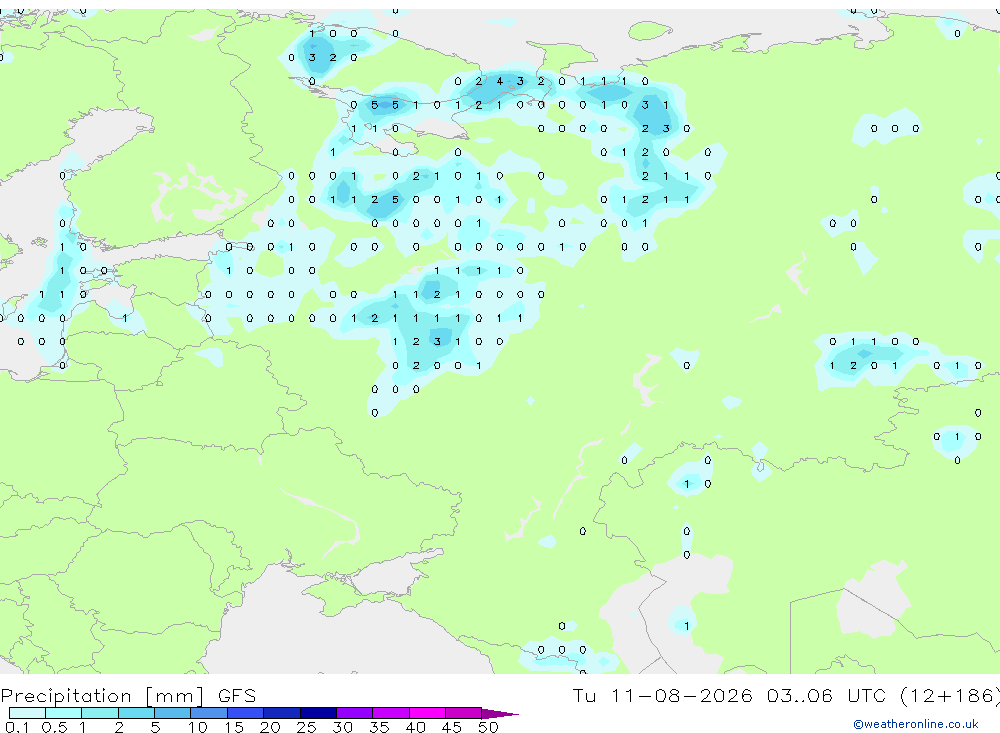Click the "03..06 UTC" time text
Image resolution: width=1000 pixels, height=733 pixels.
[x=827, y=695]
